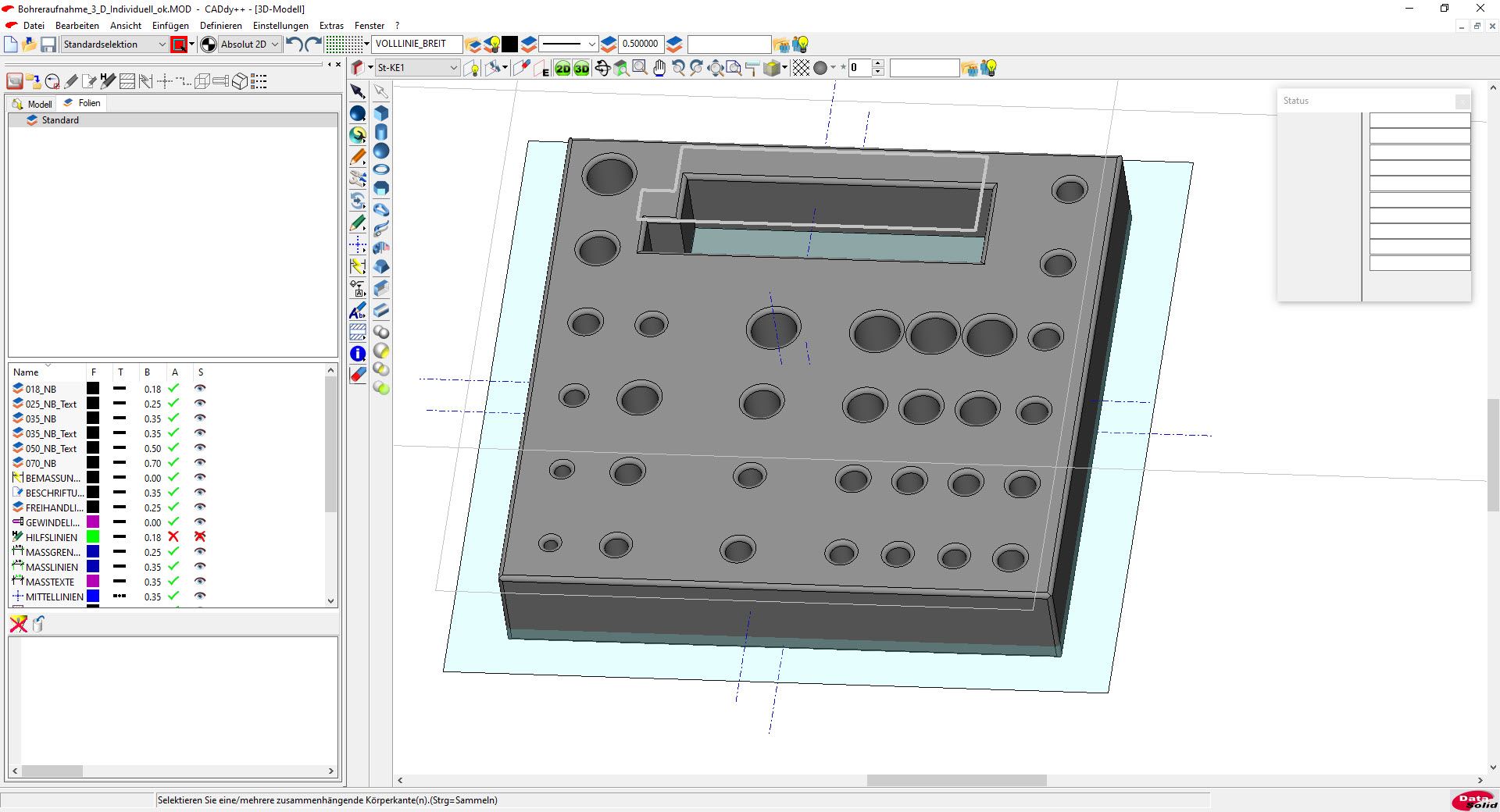Click the horizontal scrollbar thumb of 3D view
This screenshot has width=1500, height=812.
click(956, 780)
